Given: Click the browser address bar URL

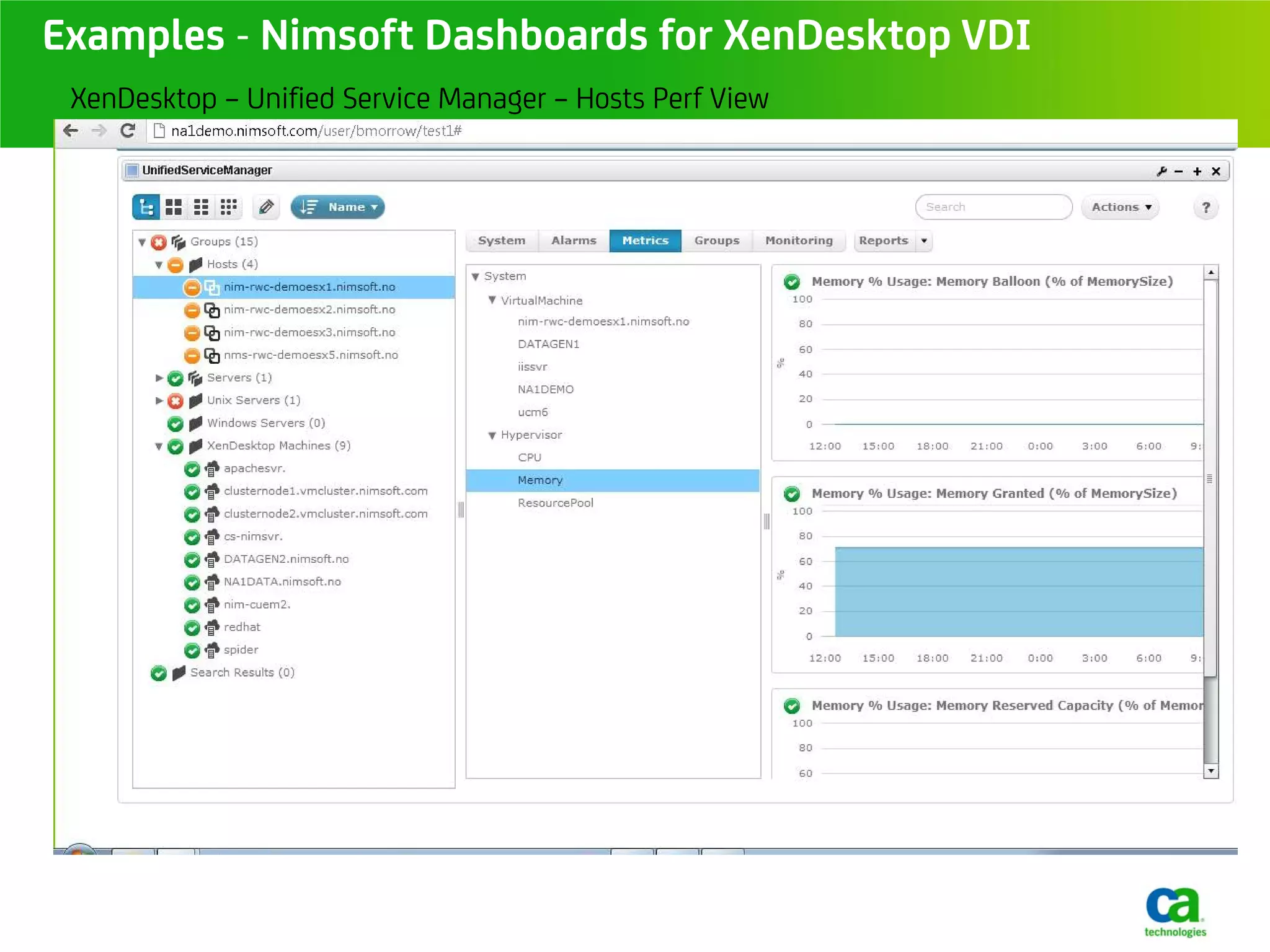Looking at the screenshot, I should (316, 131).
